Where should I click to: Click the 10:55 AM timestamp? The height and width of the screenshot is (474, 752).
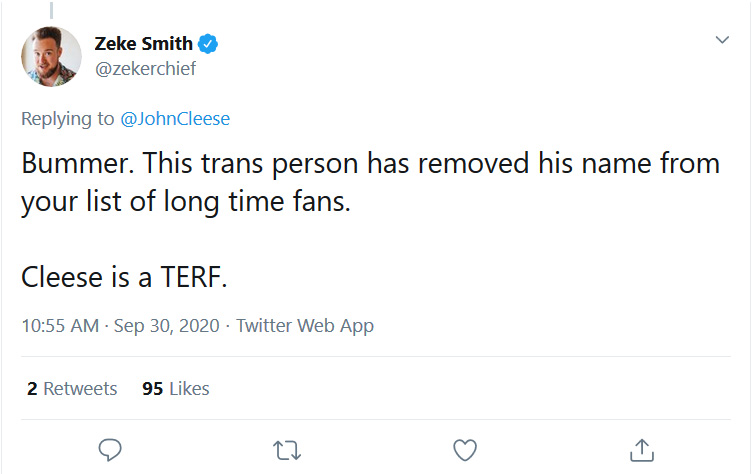pyautogui.click(x=60, y=326)
